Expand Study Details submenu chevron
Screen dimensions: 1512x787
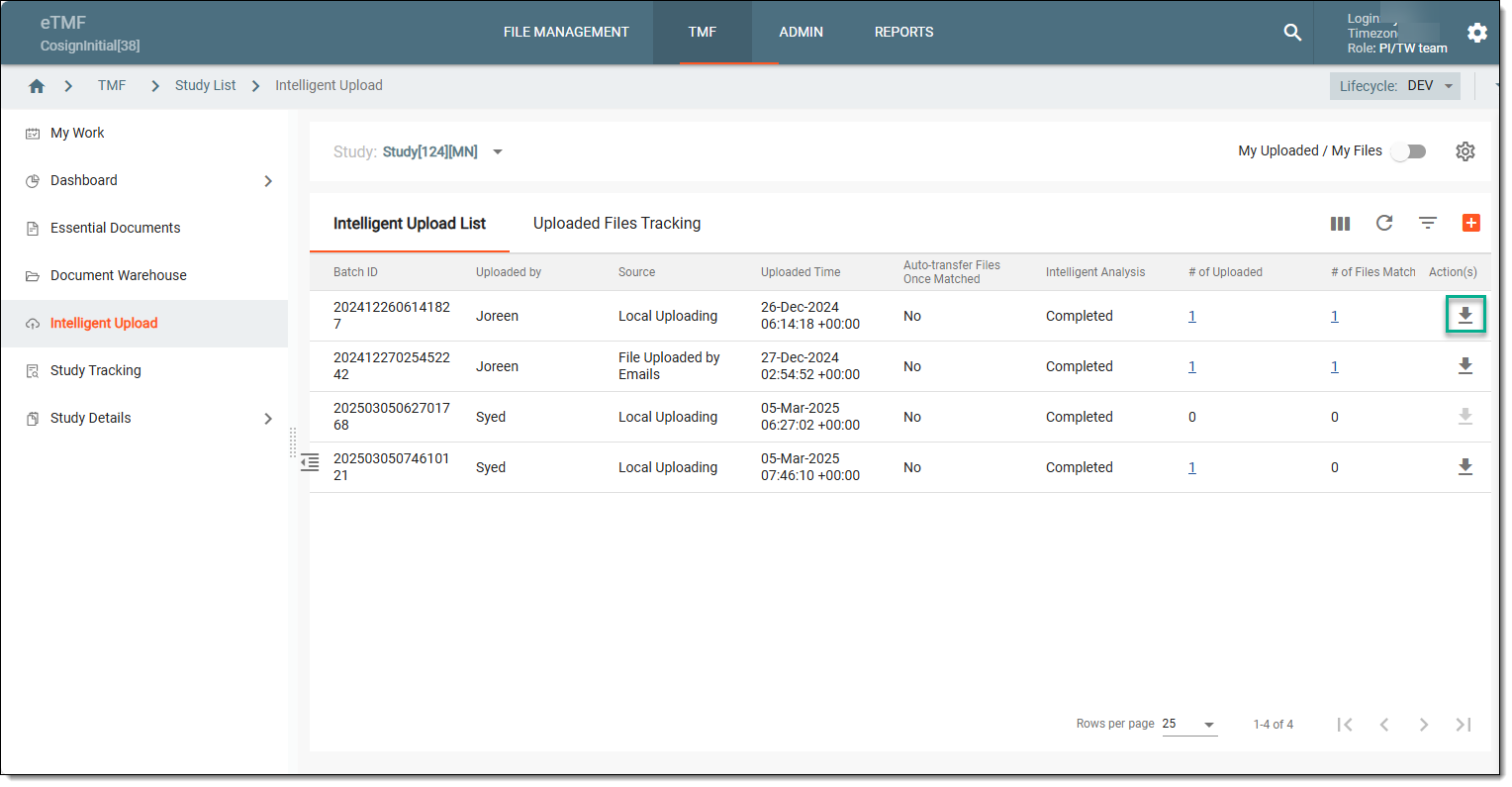click(268, 419)
